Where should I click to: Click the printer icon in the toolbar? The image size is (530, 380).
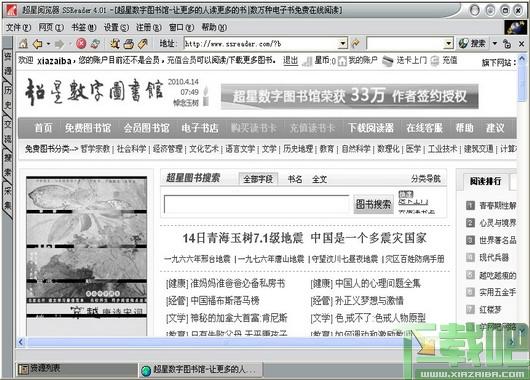click(x=129, y=44)
